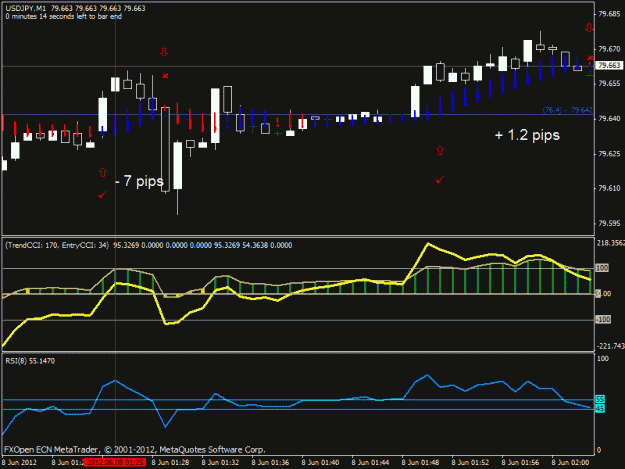
Task: Click the 8 Jun 01:44 time label
Action: (370, 462)
